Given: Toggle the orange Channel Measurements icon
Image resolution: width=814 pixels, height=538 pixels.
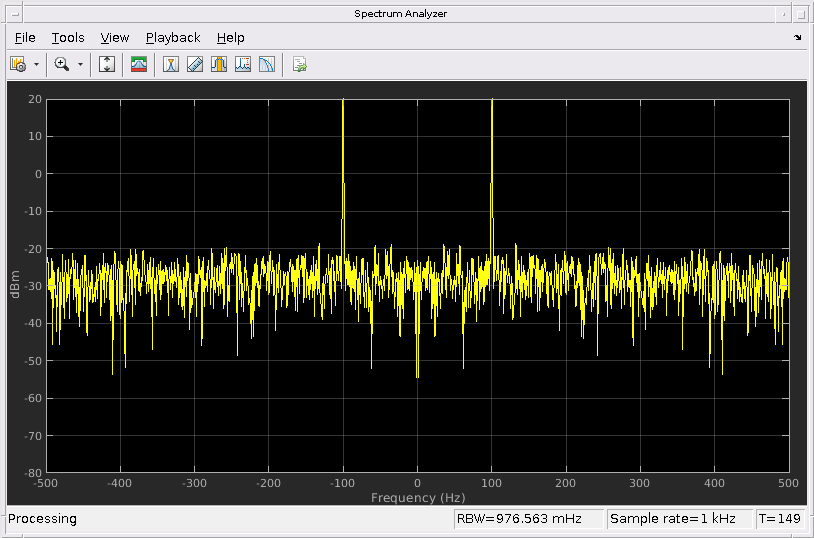Looking at the screenshot, I should tap(219, 64).
